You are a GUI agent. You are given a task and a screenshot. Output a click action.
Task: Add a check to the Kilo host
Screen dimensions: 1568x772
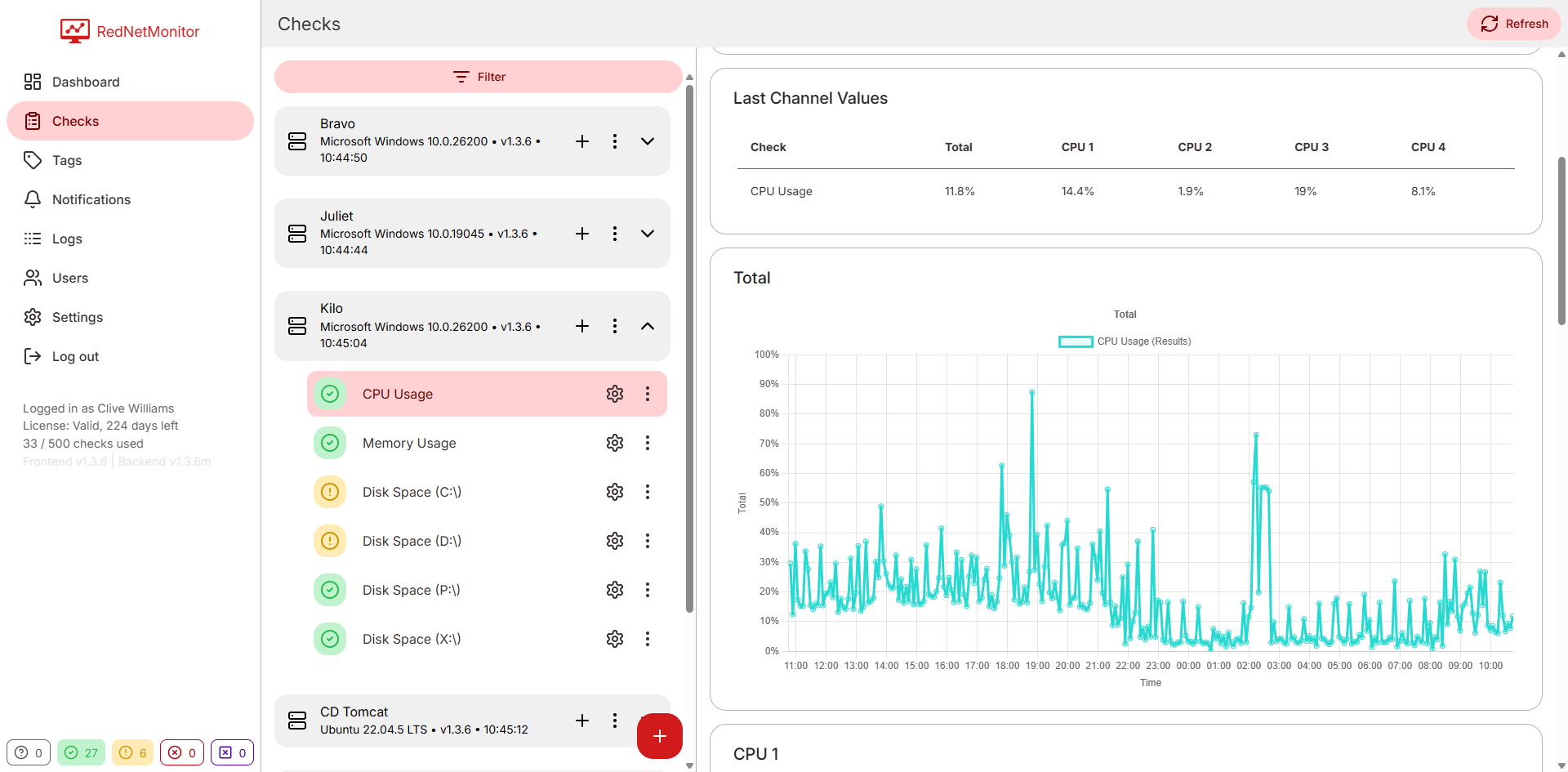click(582, 326)
